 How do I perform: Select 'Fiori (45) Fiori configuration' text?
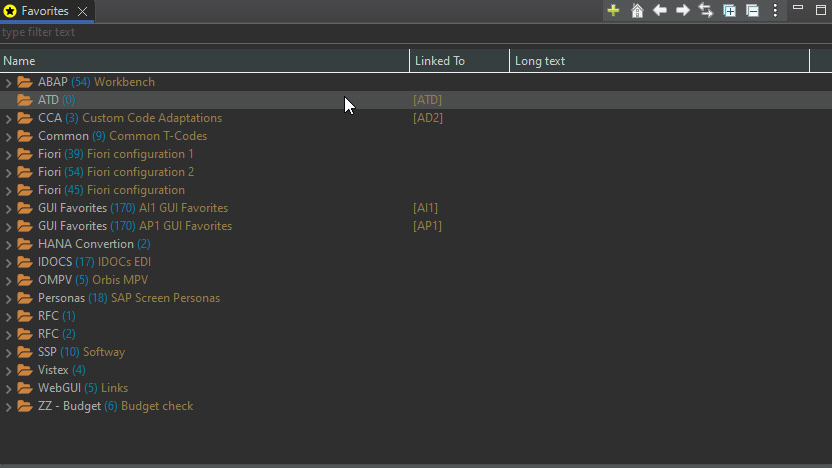point(111,190)
